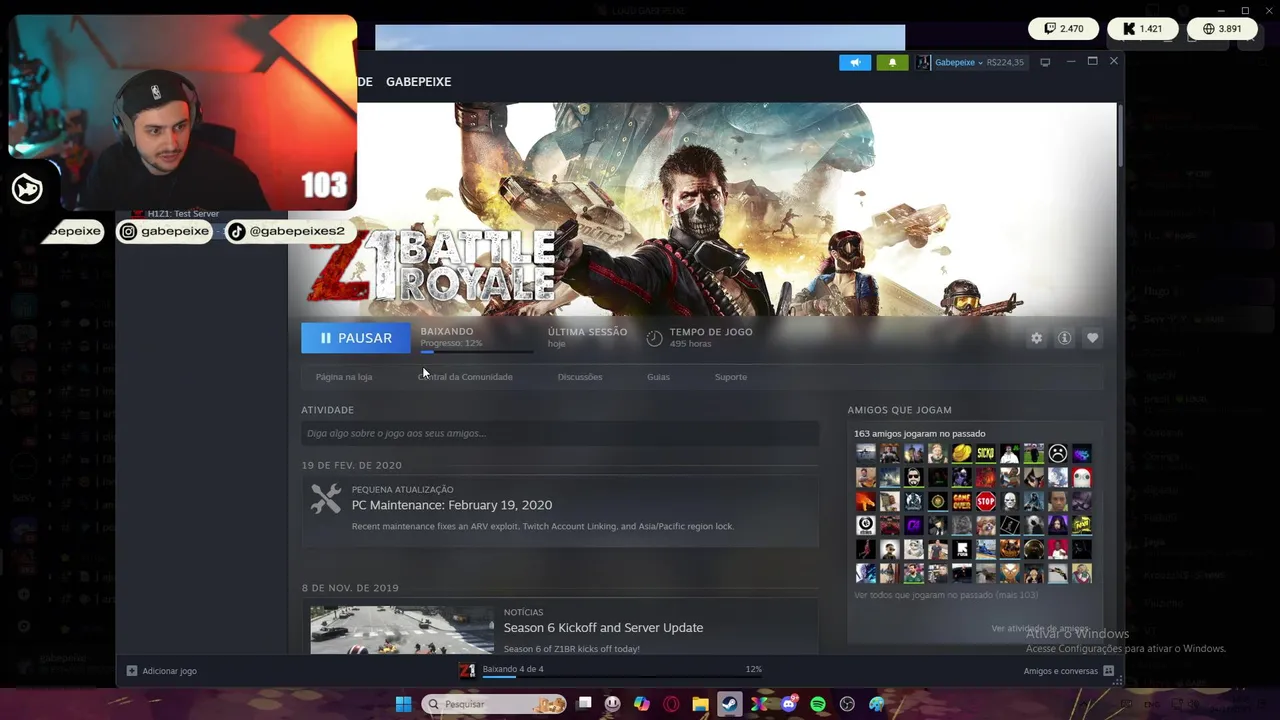Open Guias tab
The image size is (1280, 720).
click(x=658, y=377)
